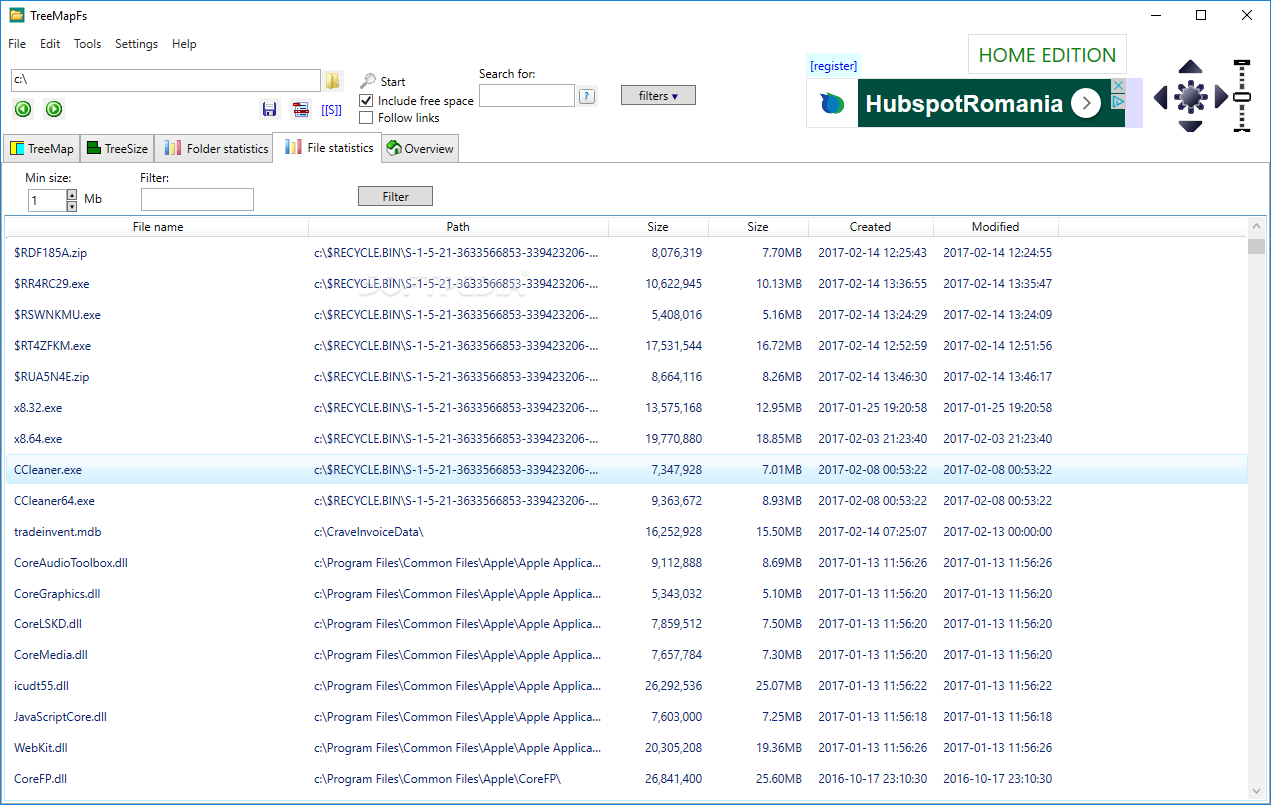The image size is (1271, 805).
Task: Select the CoreFP.dll row
Action: [626, 779]
